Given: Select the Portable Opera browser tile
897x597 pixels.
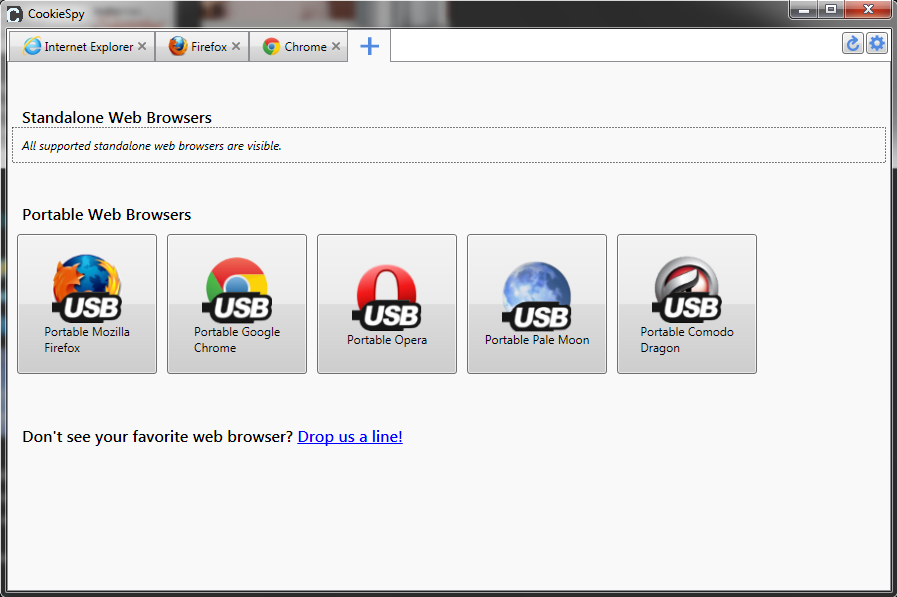Looking at the screenshot, I should [387, 304].
